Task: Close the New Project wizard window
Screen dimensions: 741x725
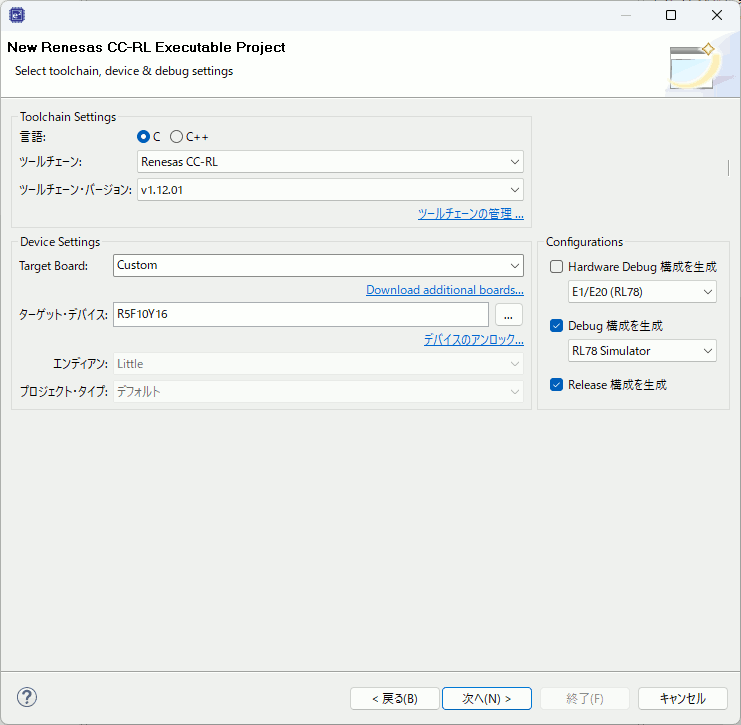Action: pos(716,15)
